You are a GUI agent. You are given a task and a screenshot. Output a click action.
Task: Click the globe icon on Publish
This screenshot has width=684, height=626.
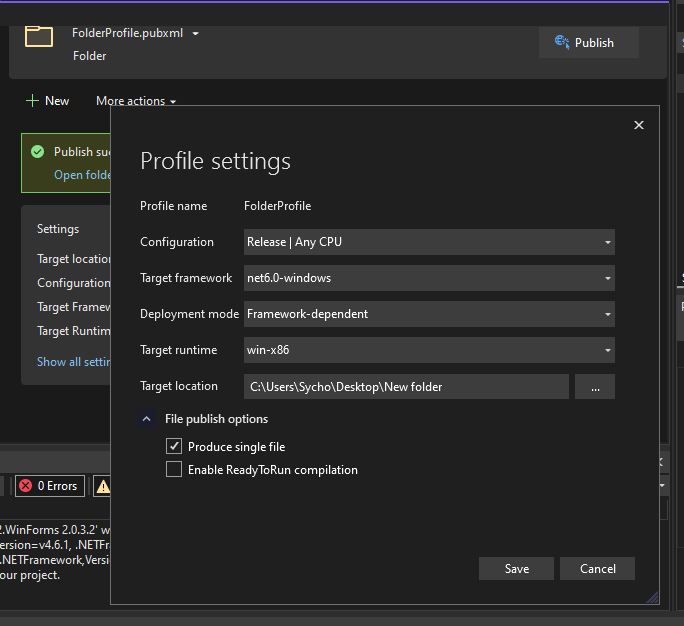pos(562,43)
